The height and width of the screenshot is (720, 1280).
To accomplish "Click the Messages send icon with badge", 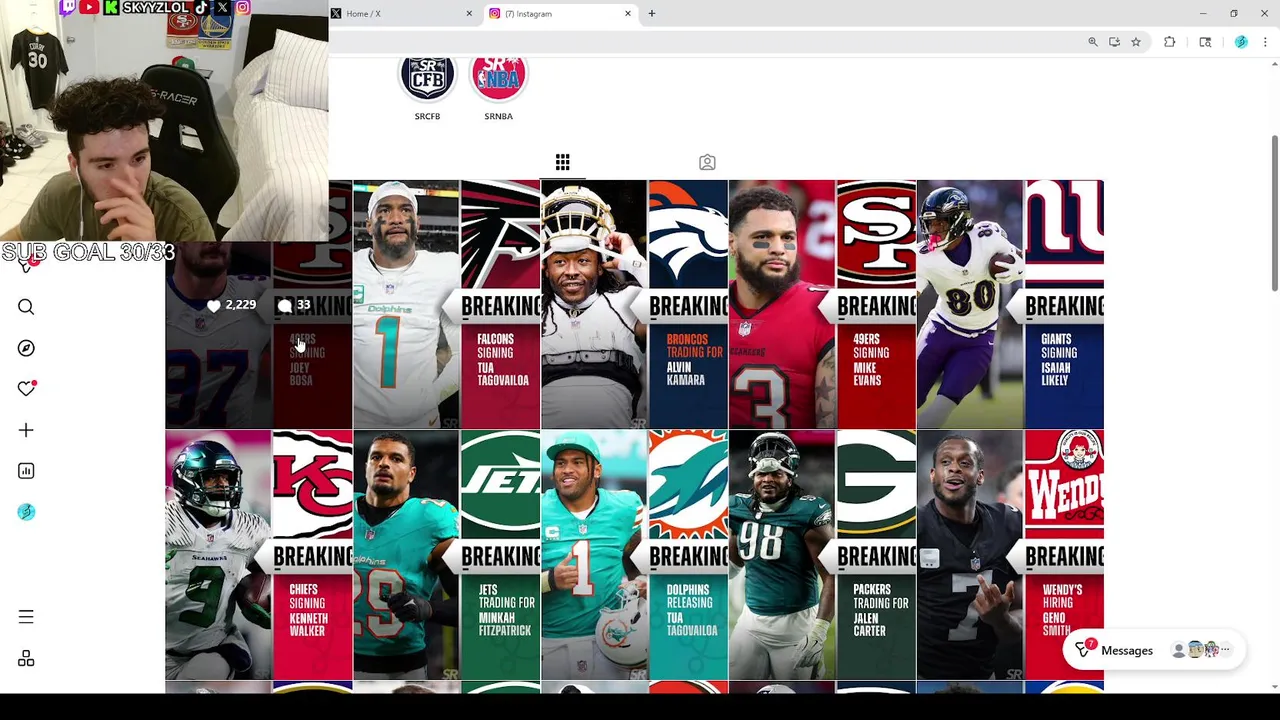I will [1084, 650].
